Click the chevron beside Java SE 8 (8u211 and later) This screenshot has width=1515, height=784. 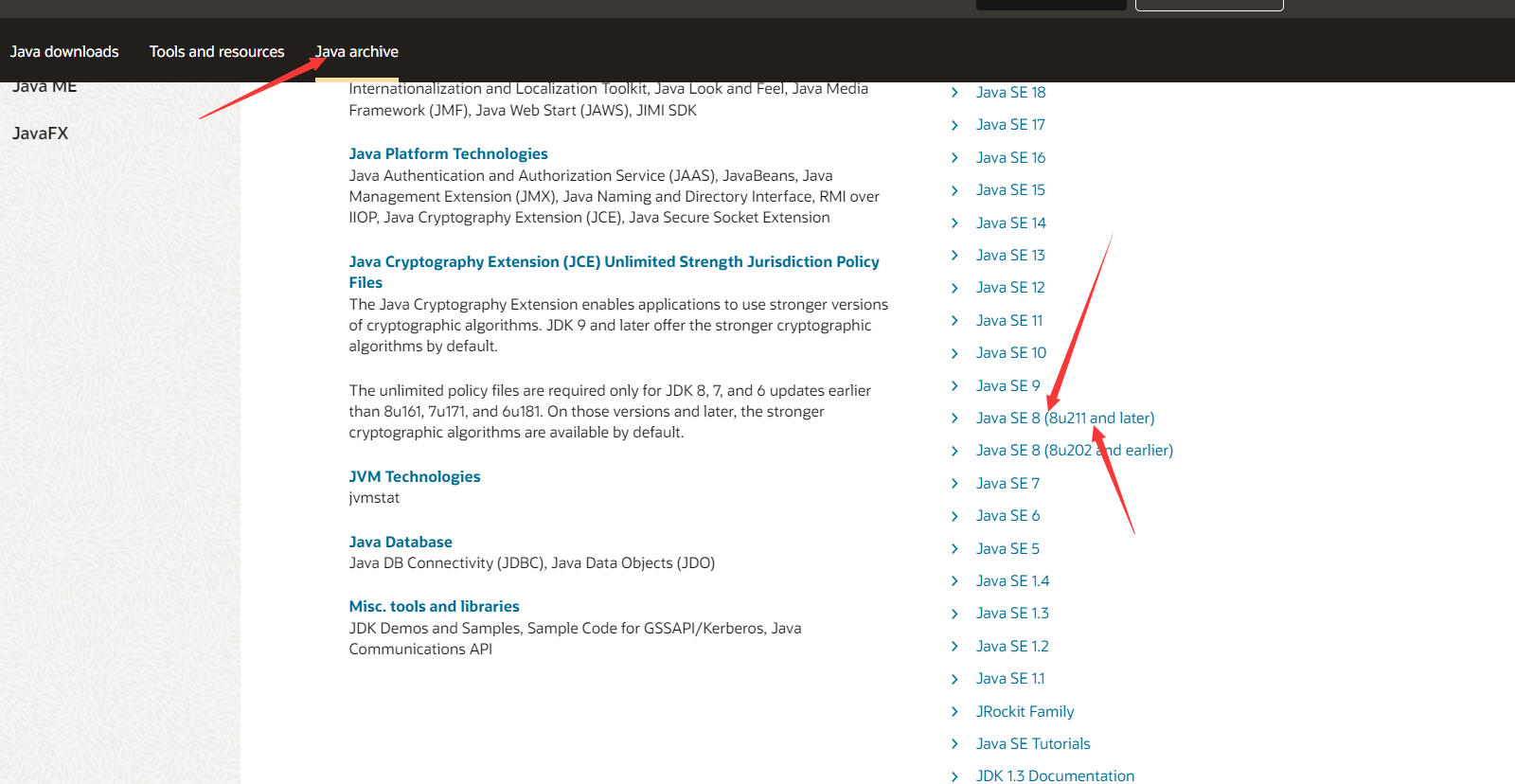tap(954, 418)
